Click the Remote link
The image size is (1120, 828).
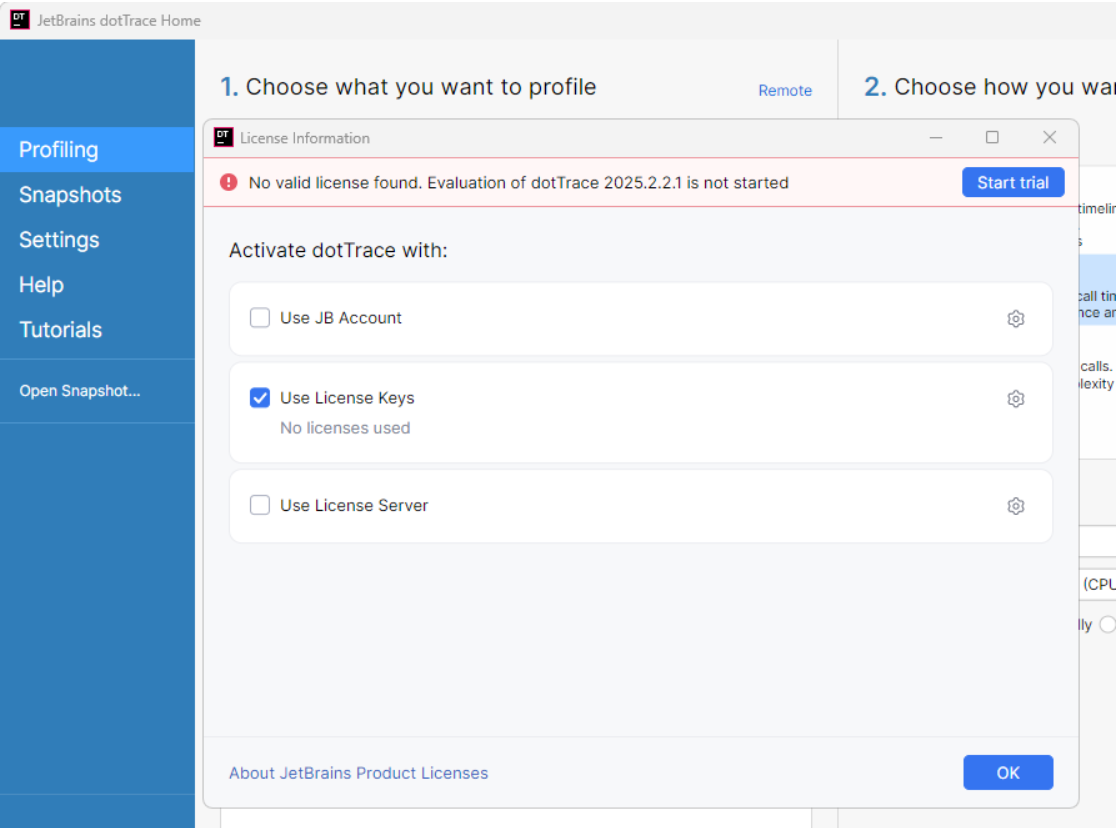click(785, 90)
